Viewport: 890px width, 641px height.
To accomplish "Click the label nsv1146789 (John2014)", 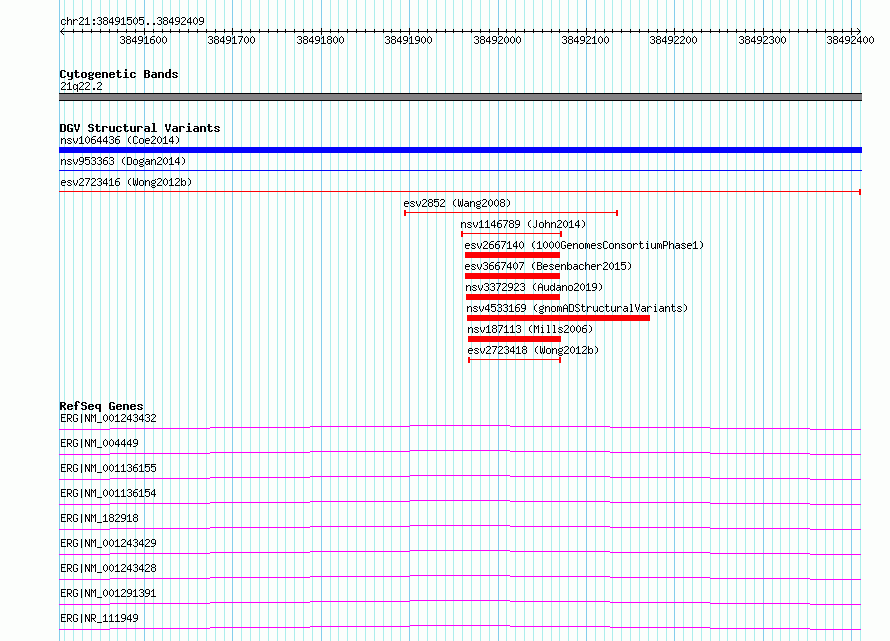I will 523,224.
